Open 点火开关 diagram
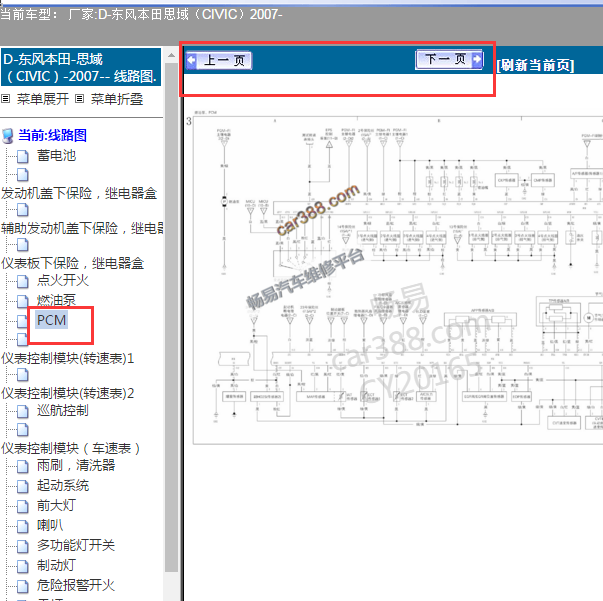The width and height of the screenshot is (603, 601). [x=63, y=280]
